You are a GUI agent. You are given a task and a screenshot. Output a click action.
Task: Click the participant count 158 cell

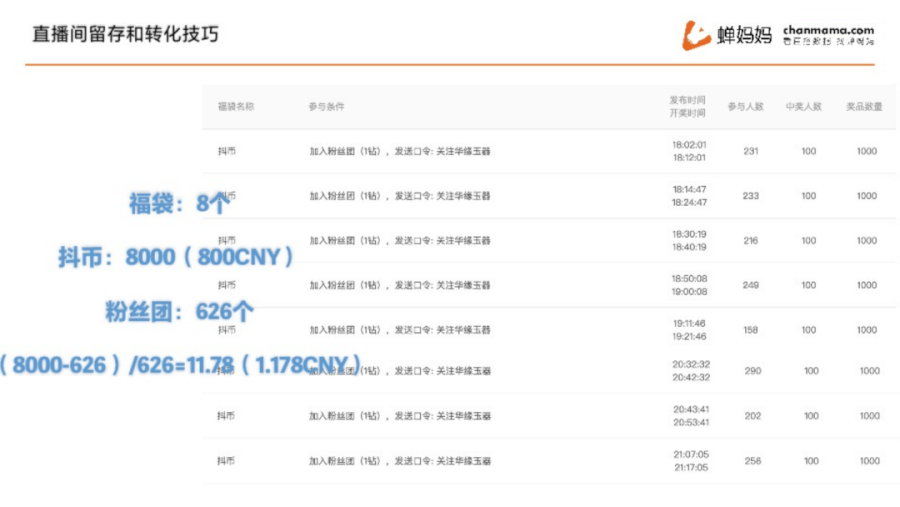[751, 330]
